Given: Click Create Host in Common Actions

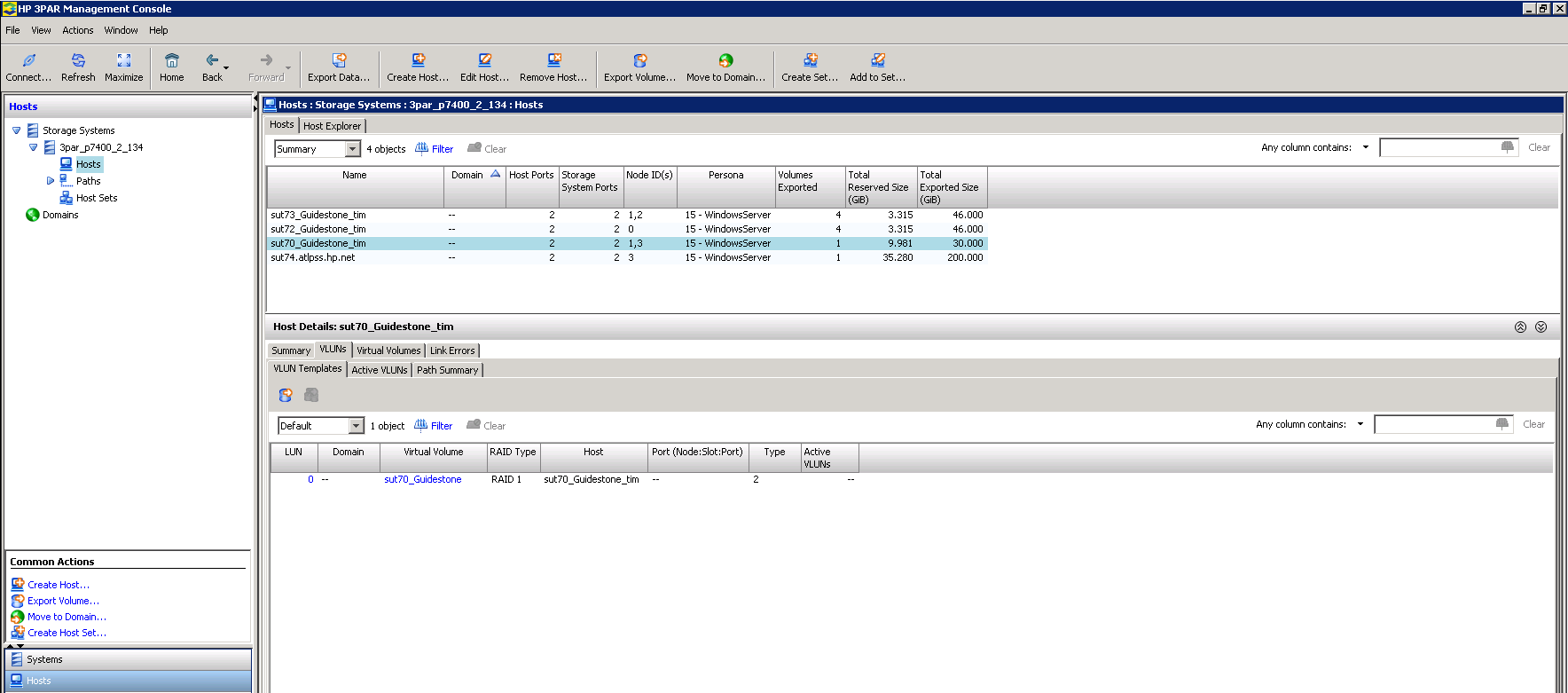Looking at the screenshot, I should pyautogui.click(x=59, y=585).
